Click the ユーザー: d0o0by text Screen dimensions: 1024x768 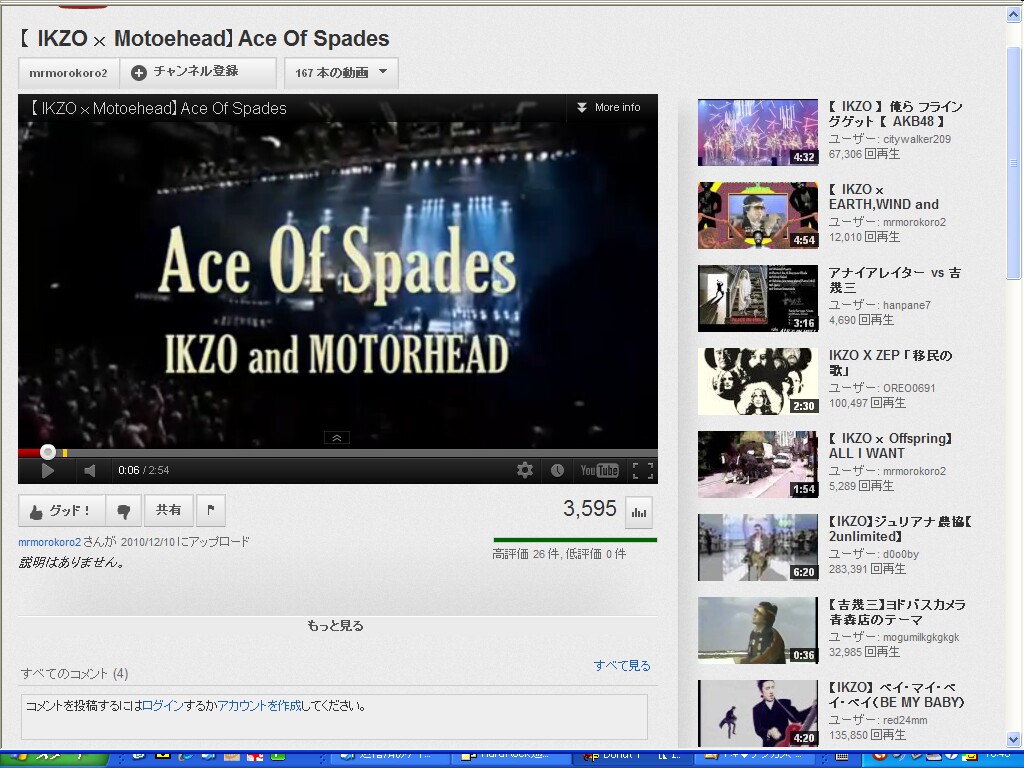[874, 554]
